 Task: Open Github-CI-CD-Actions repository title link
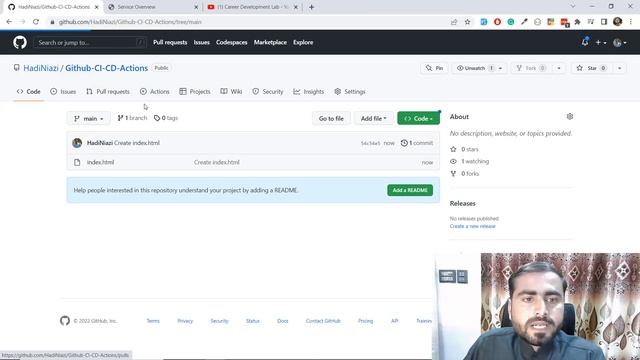(107, 68)
